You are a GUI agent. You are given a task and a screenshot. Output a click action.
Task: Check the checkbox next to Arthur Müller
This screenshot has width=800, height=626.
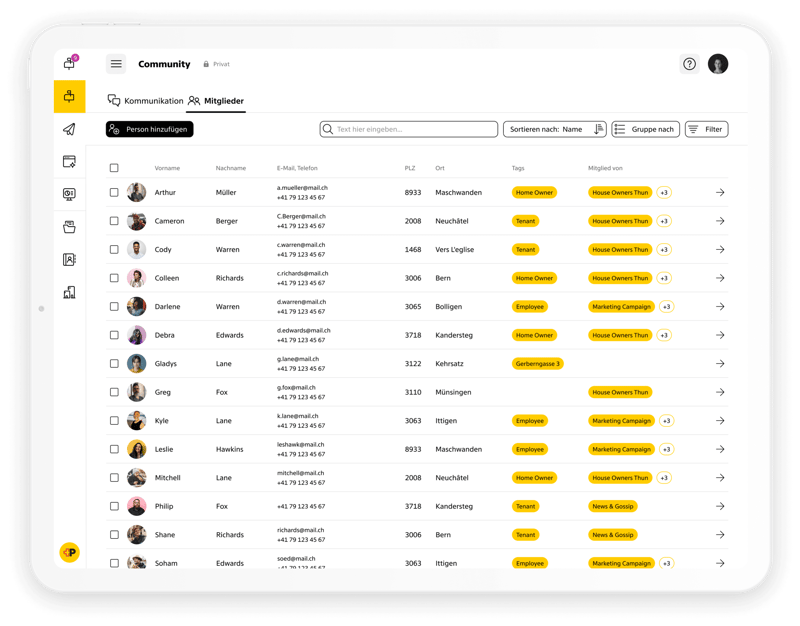pos(116,192)
